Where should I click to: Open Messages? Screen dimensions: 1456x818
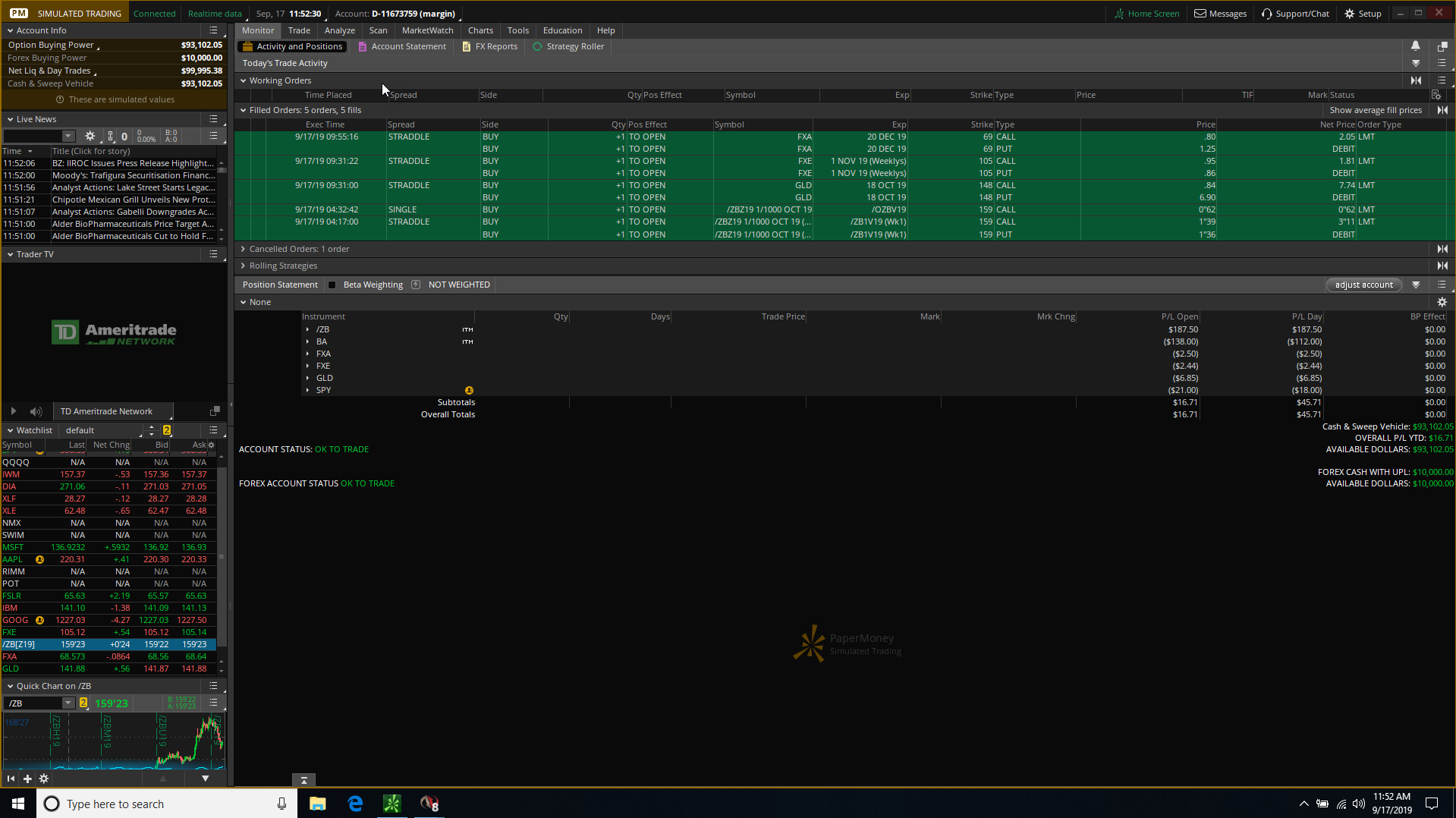click(1221, 14)
